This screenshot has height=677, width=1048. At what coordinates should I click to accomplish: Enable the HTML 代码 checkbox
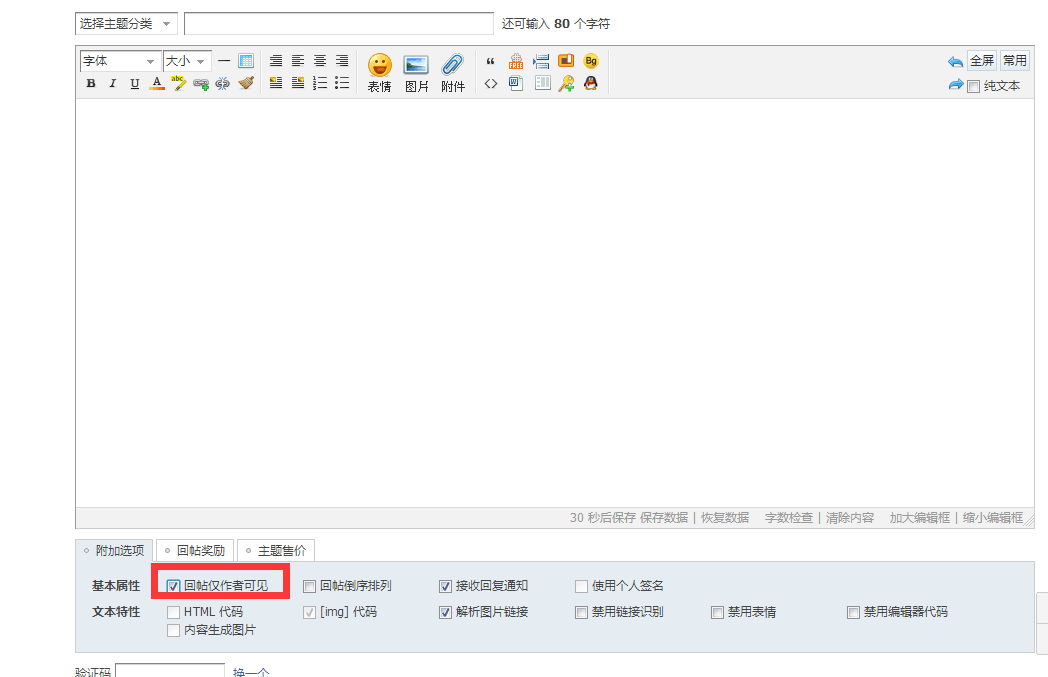pos(173,612)
